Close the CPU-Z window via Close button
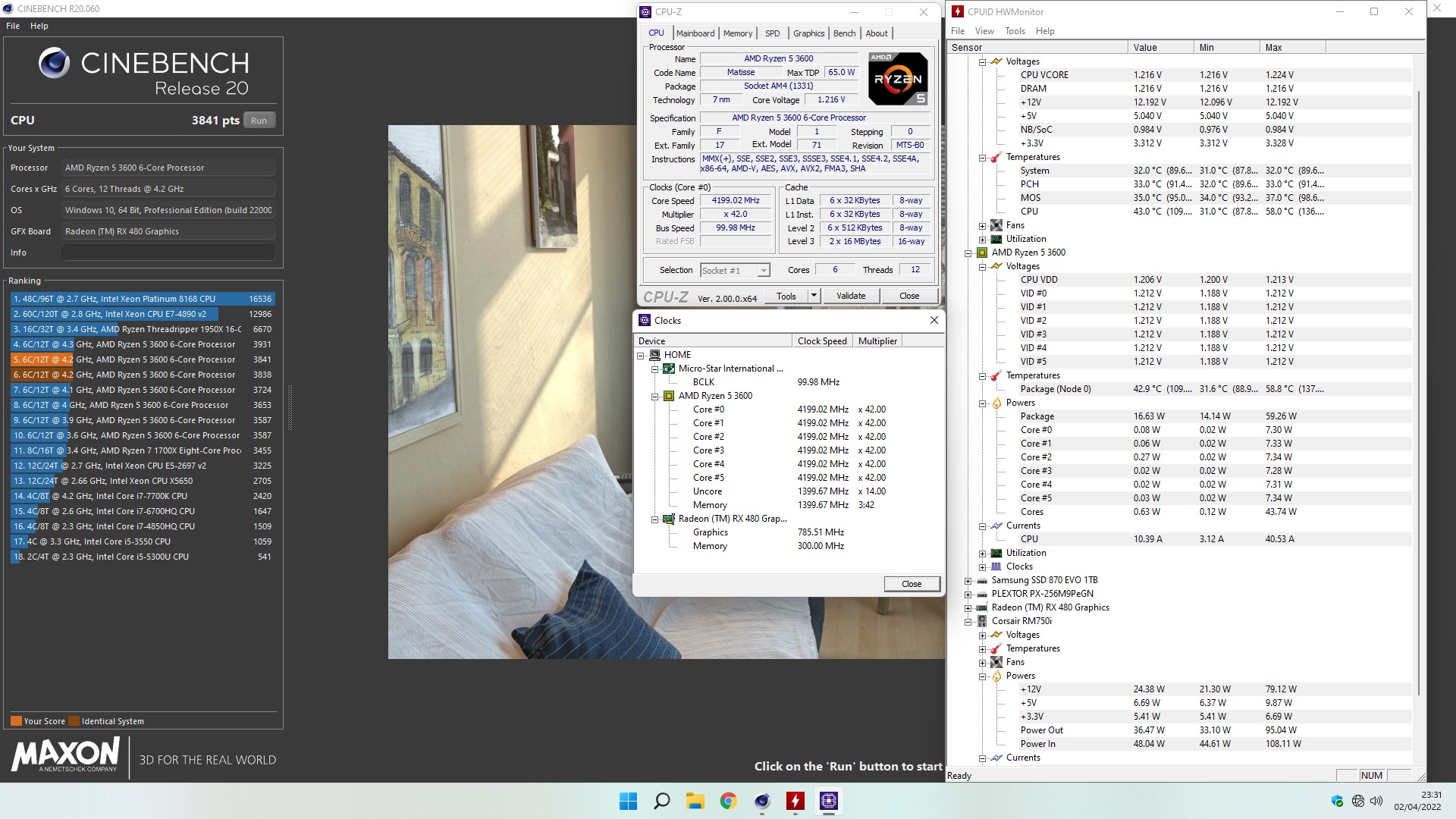Viewport: 1456px width, 819px height. click(x=909, y=296)
